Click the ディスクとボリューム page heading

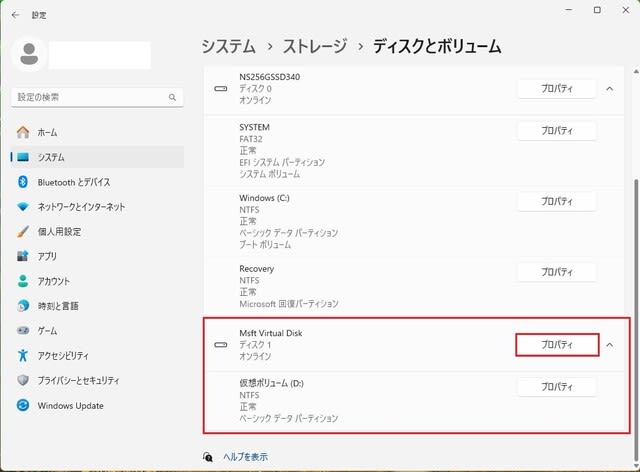pyautogui.click(x=437, y=46)
